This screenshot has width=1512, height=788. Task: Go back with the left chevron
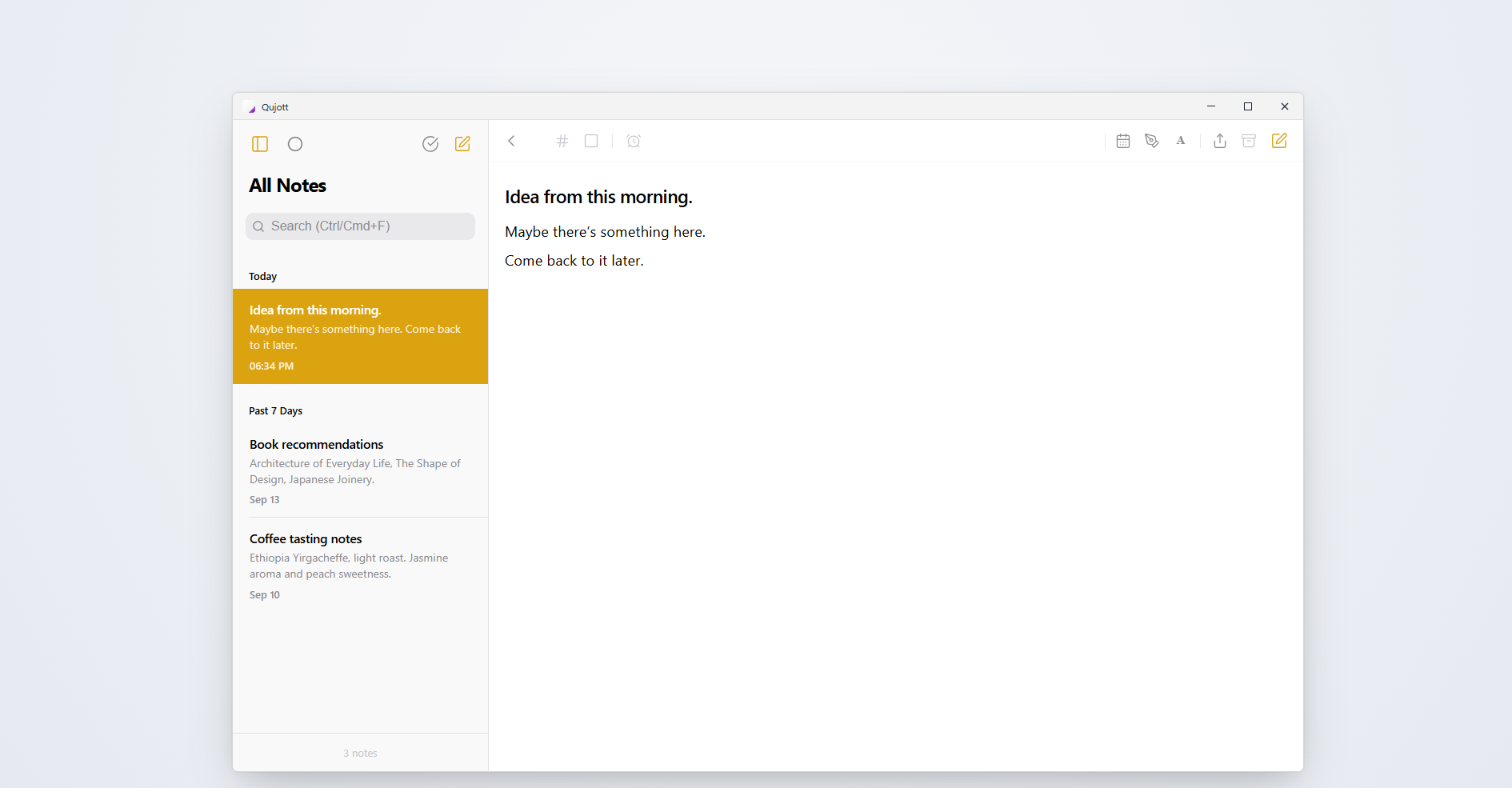512,141
